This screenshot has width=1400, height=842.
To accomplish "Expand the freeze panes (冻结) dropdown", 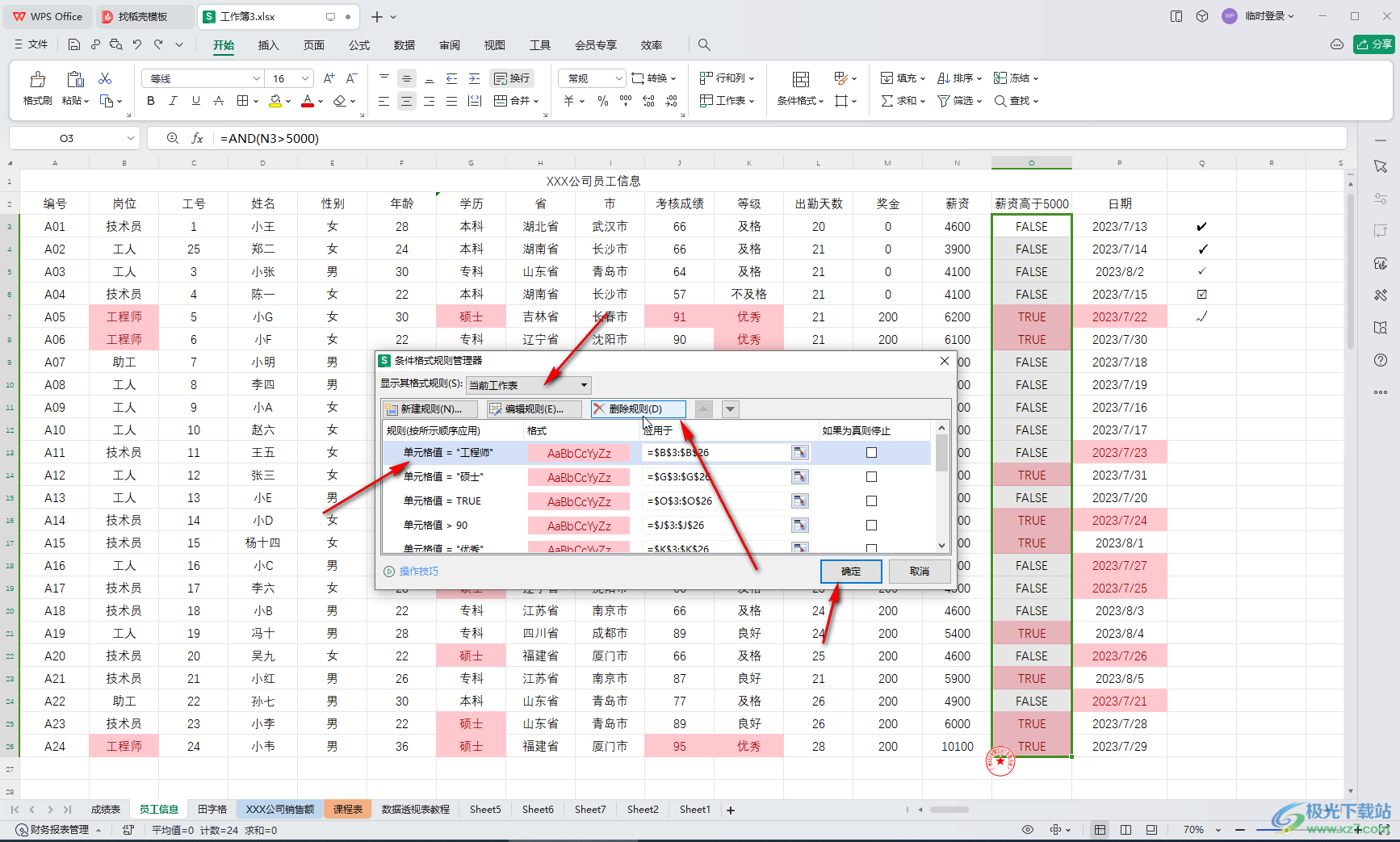I will coord(1036,79).
